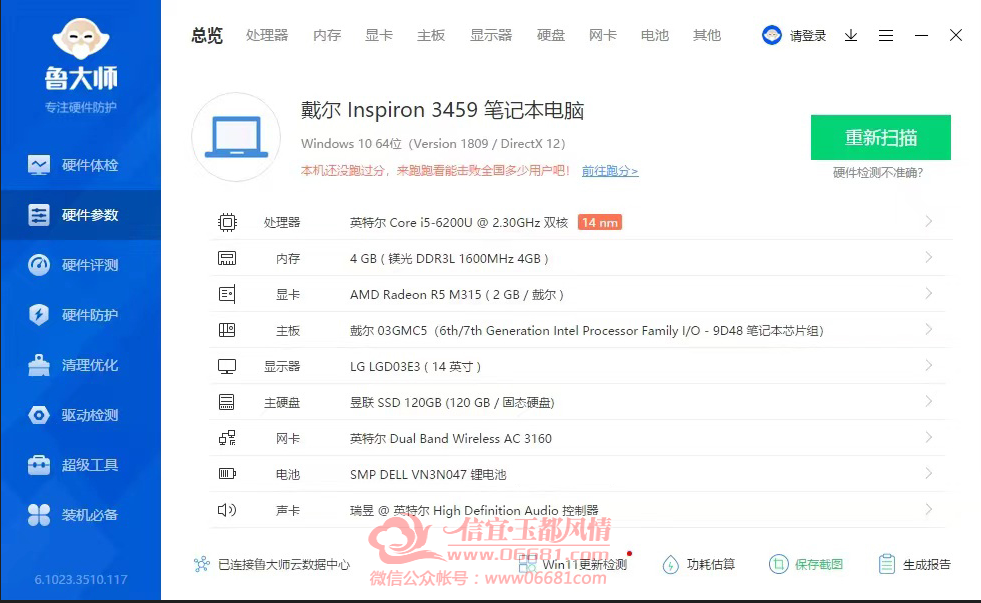Image resolution: width=981 pixels, height=603 pixels.
Task: Switch to the 总览 tab
Action: tap(207, 36)
